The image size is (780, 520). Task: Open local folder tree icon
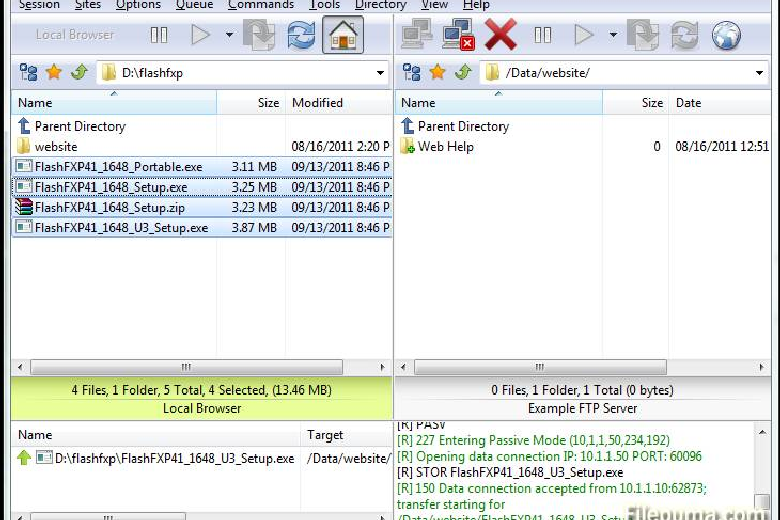28,73
